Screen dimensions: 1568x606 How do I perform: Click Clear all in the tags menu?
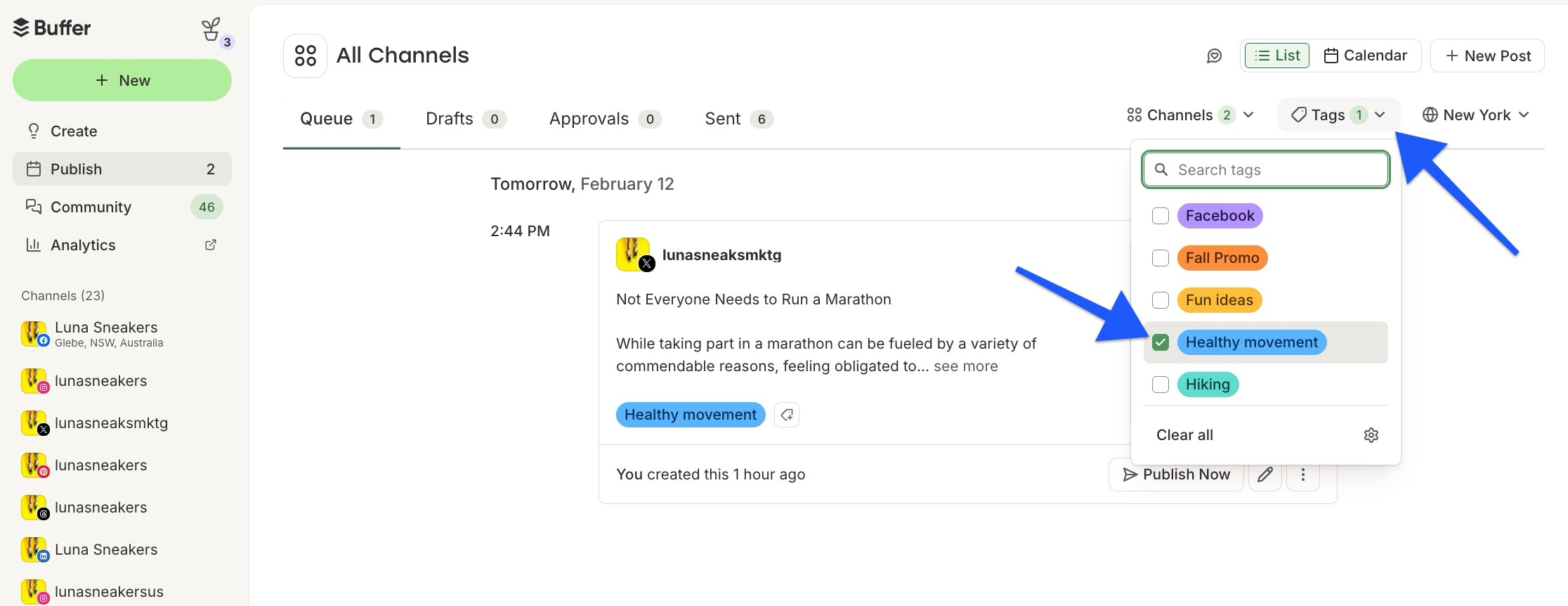point(1184,435)
